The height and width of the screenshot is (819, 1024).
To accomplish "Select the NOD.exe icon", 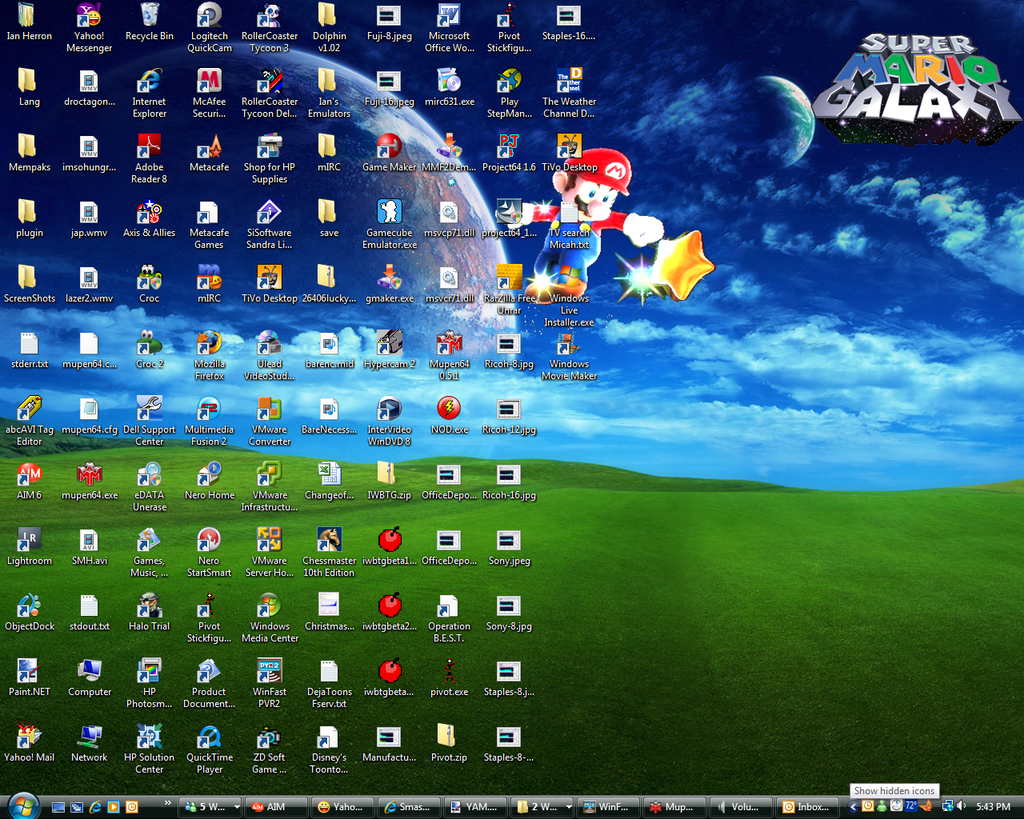I will pos(449,416).
